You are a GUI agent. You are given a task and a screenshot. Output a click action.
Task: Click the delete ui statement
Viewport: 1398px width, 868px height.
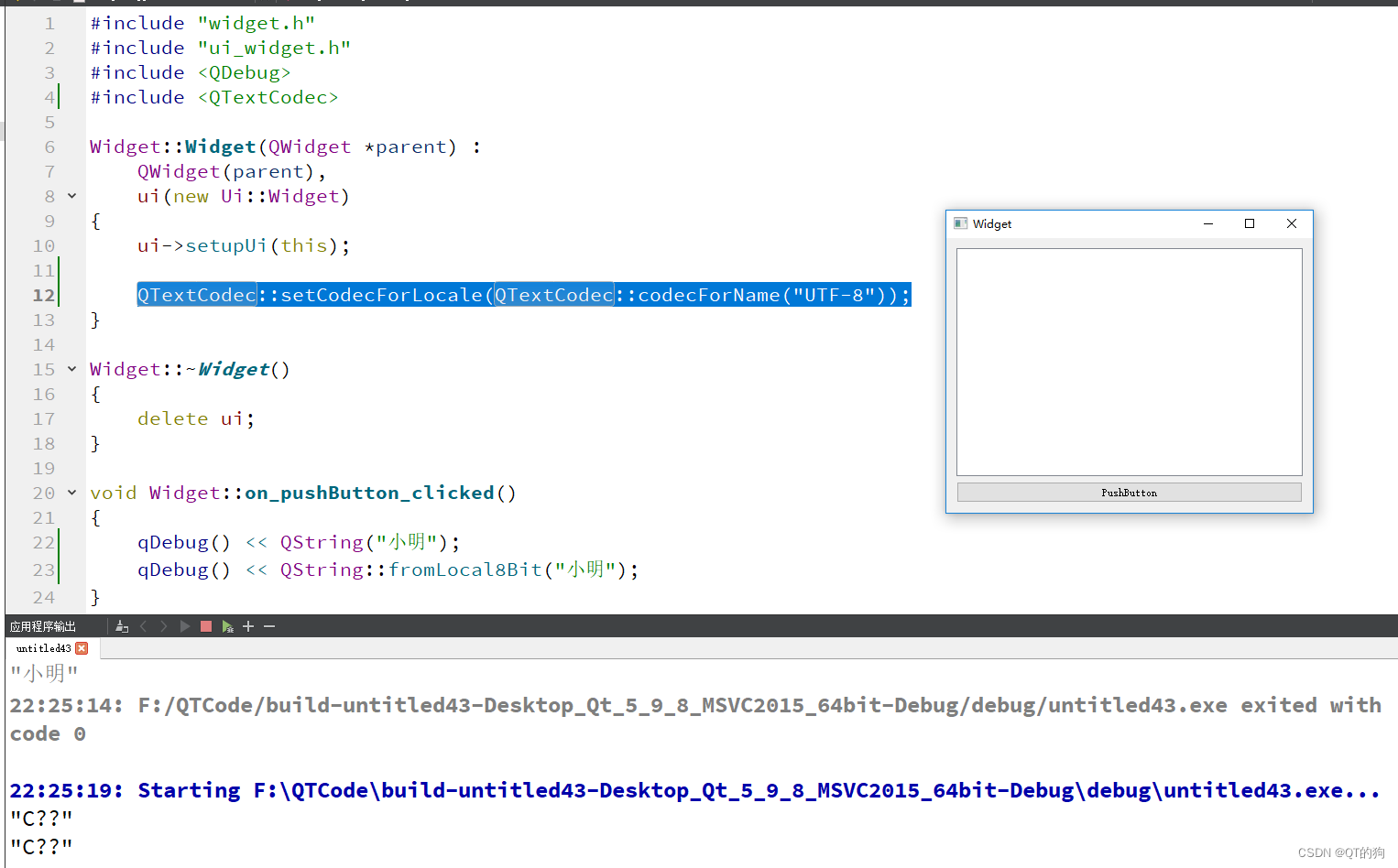(196, 418)
